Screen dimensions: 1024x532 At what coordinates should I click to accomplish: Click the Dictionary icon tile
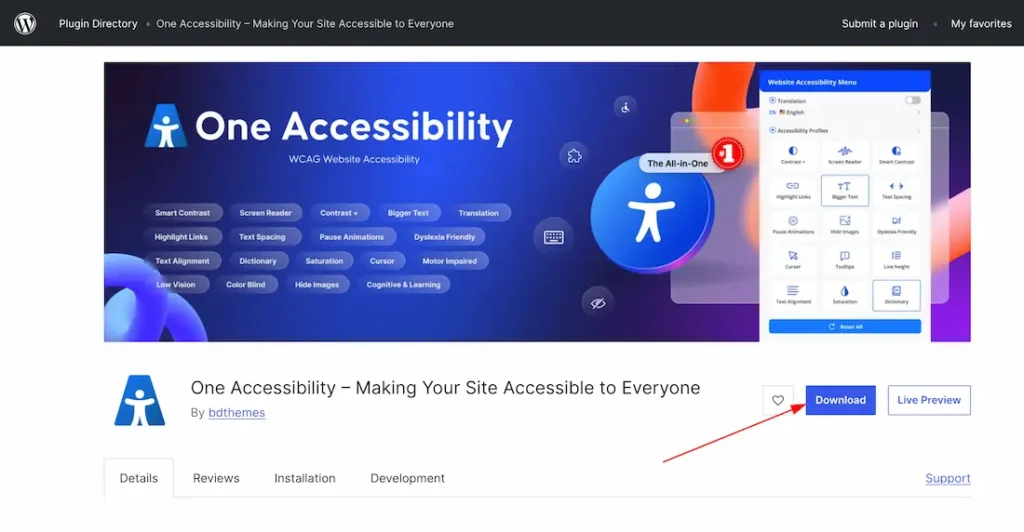(x=896, y=295)
